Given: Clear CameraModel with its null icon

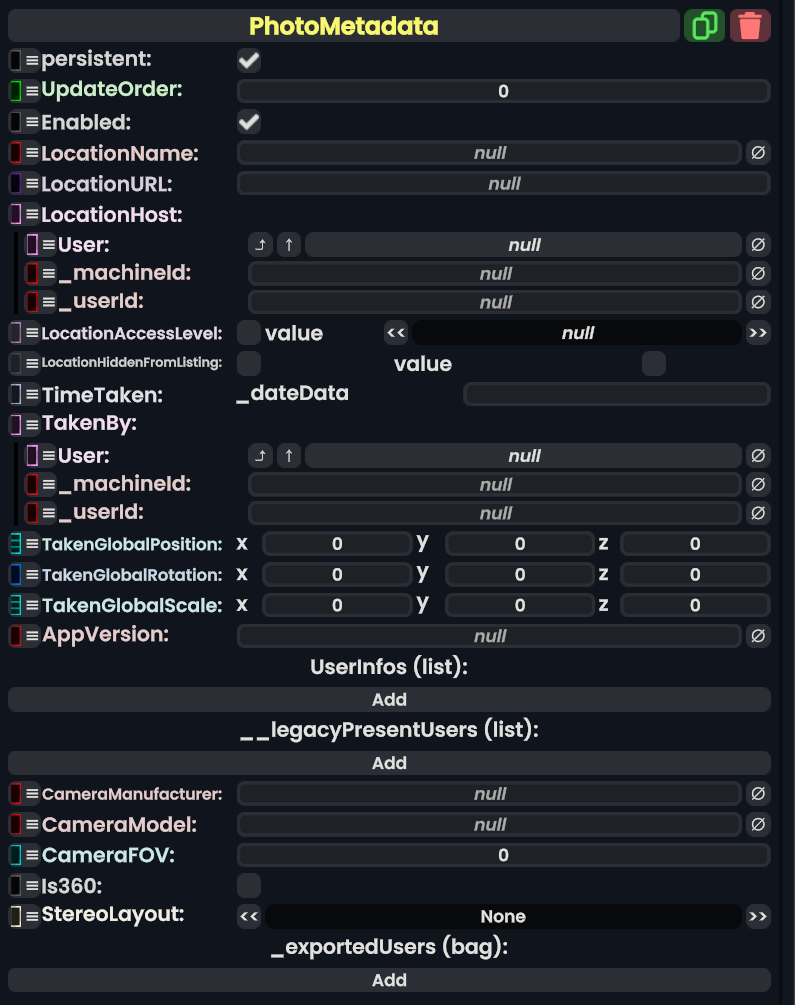Looking at the screenshot, I should (x=758, y=825).
